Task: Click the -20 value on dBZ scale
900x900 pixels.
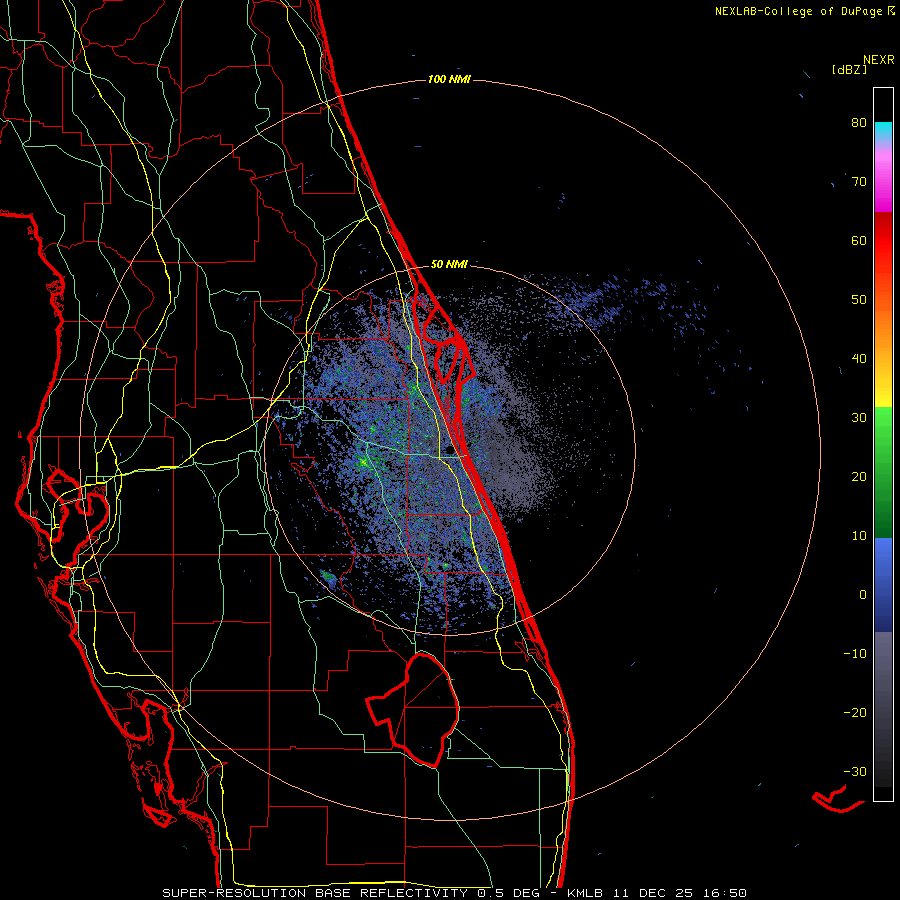Action: [855, 712]
